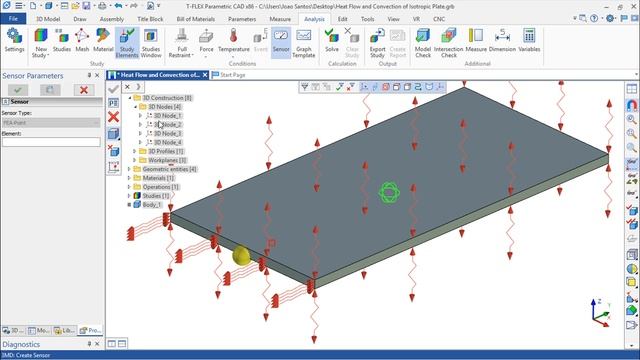Click the red X cancel icon in viewport toolbar
This screenshot has height=360, width=640.
click(113, 117)
